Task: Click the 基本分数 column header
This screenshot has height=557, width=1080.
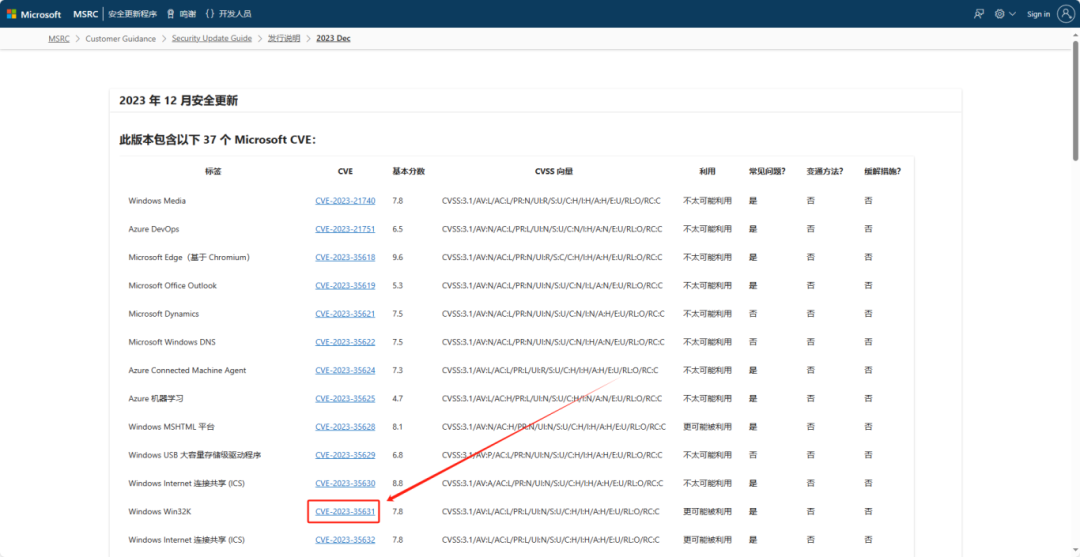Action: point(408,171)
